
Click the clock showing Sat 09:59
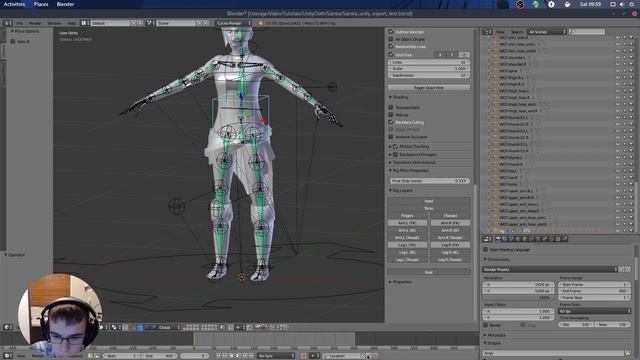click(590, 4)
